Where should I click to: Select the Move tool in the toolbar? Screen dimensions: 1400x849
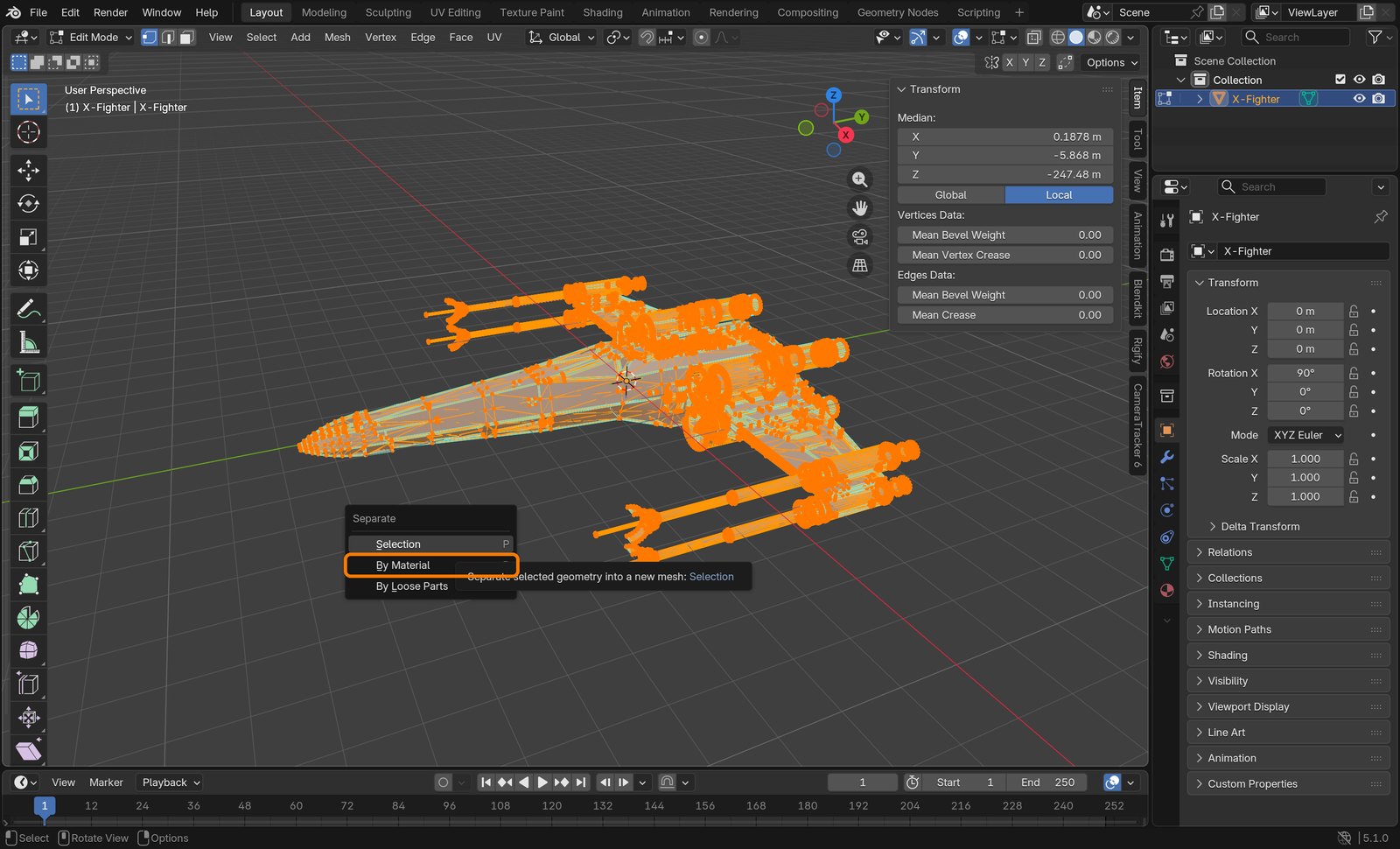pyautogui.click(x=28, y=170)
